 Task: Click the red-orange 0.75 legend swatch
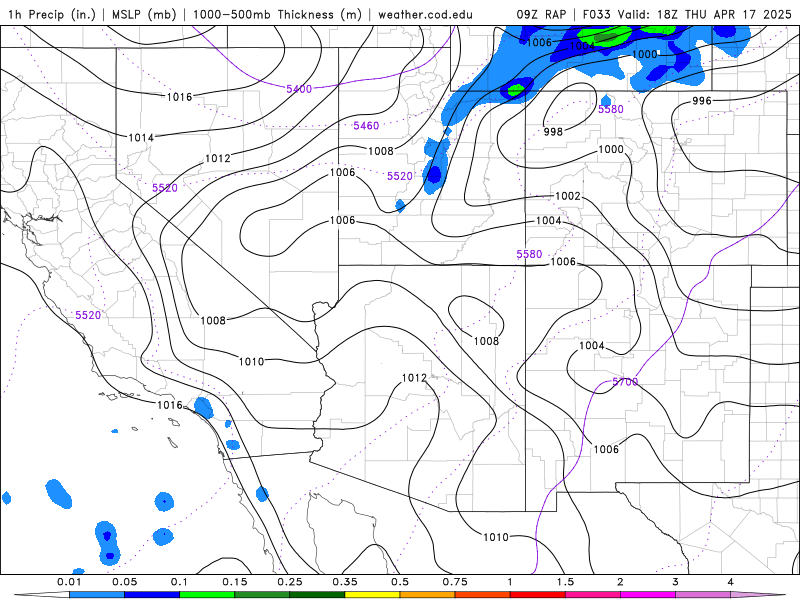click(x=482, y=595)
